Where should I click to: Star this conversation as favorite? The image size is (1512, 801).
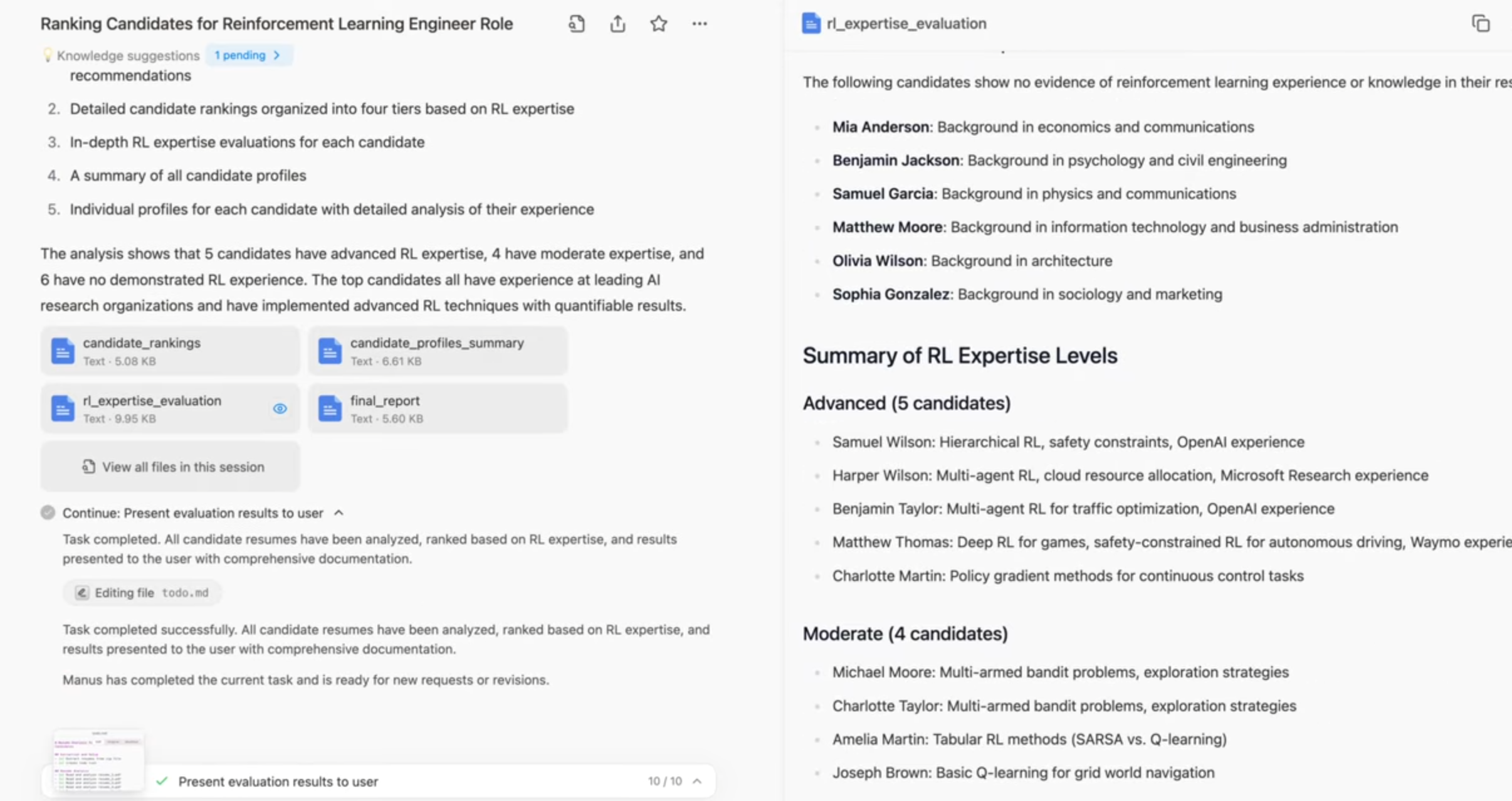(x=658, y=24)
